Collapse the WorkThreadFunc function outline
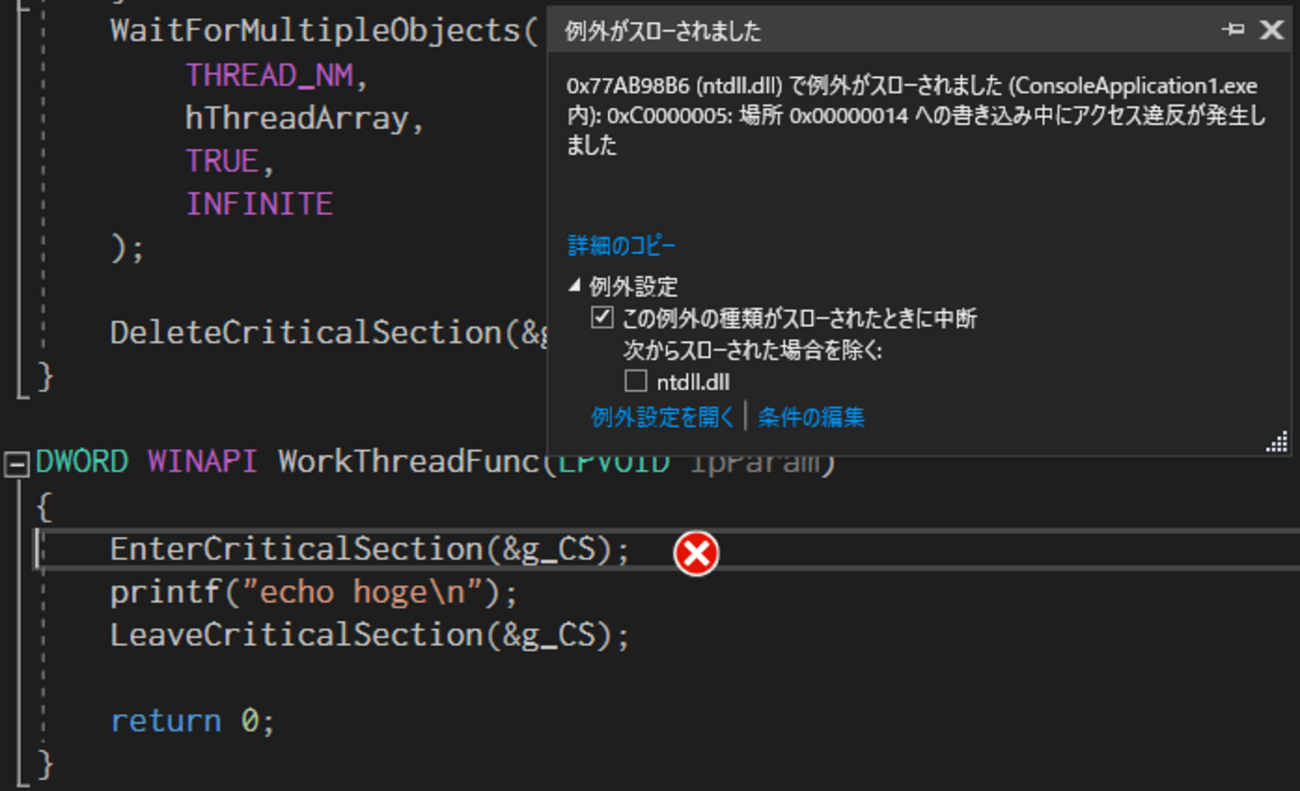 (x=17, y=463)
